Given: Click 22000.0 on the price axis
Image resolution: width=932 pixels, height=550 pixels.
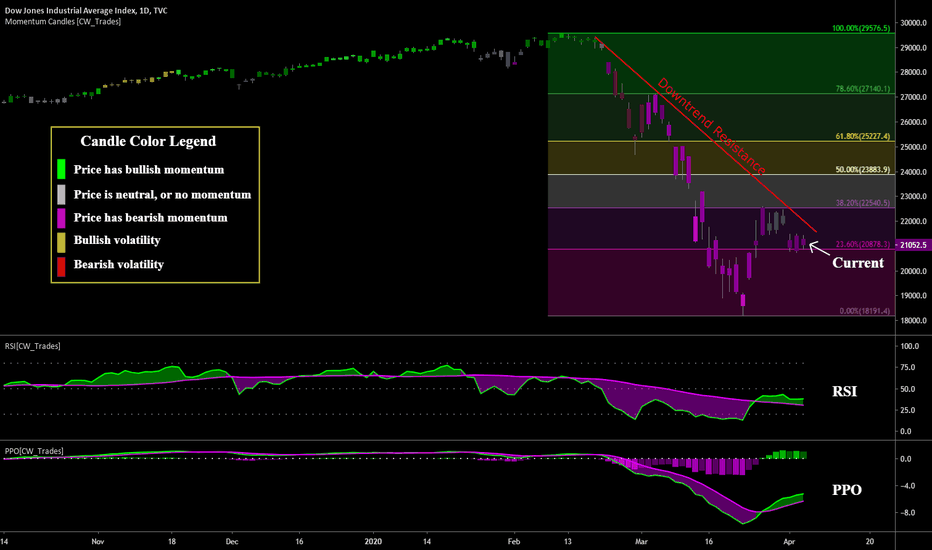Looking at the screenshot, I should (914, 221).
